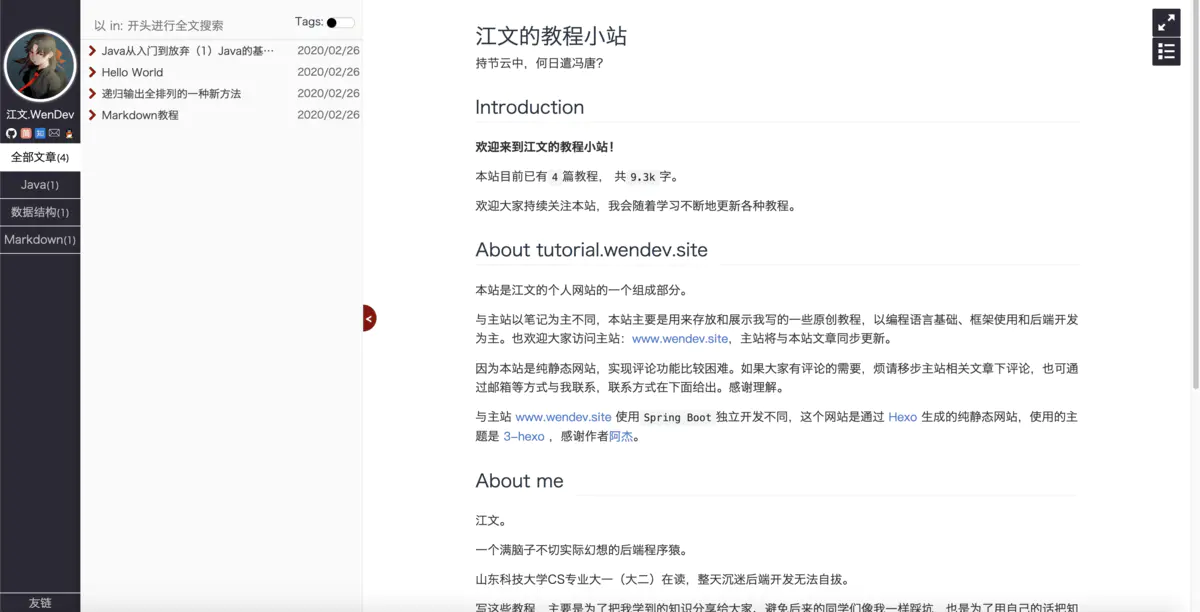Image resolution: width=1200 pixels, height=612 pixels.
Task: Click the 阿杰 author link
Action: (620, 436)
